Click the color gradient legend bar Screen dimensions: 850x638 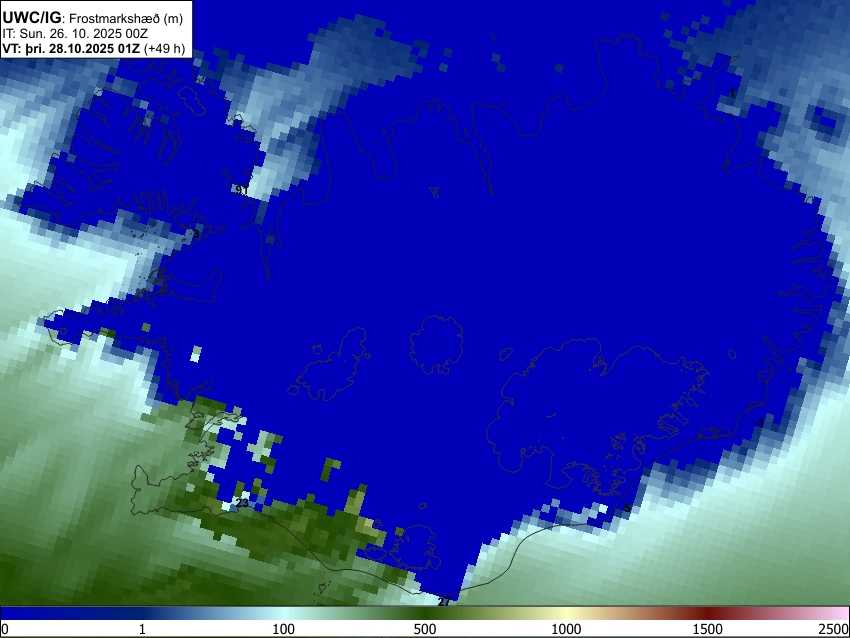[425, 613]
